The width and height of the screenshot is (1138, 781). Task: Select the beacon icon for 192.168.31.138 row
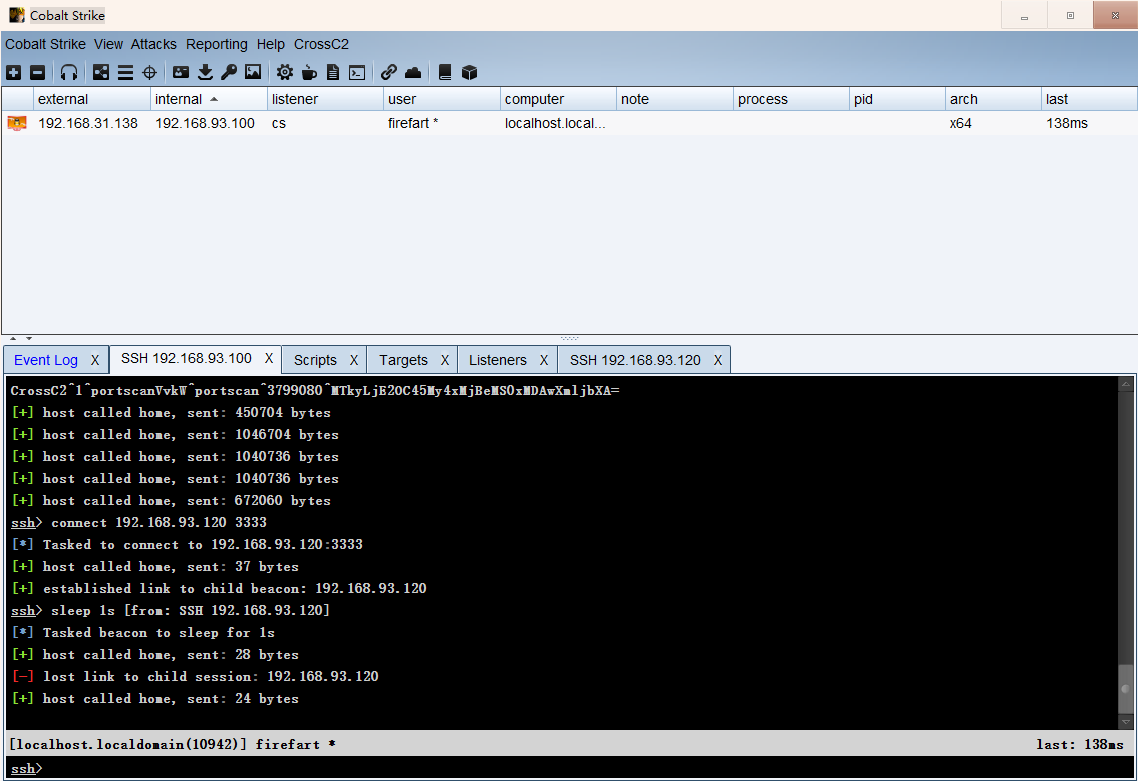coord(17,123)
